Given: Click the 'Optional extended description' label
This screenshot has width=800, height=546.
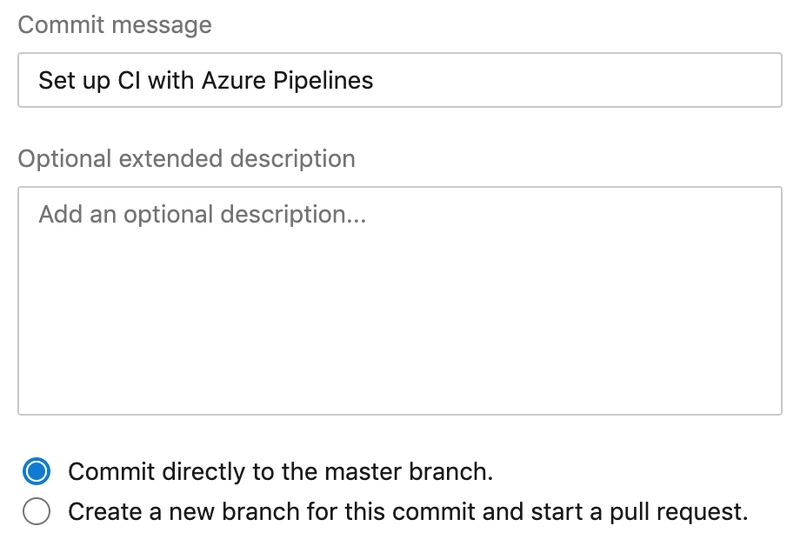Looking at the screenshot, I should coord(186,159).
